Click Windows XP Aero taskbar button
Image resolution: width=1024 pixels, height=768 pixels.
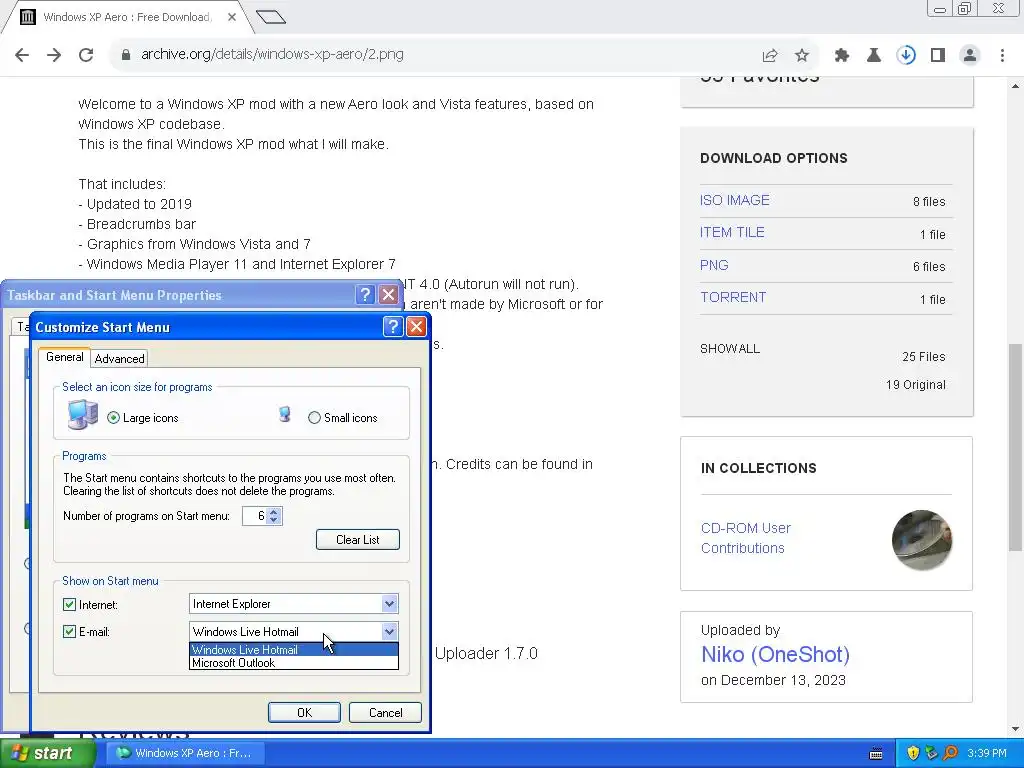coord(185,753)
